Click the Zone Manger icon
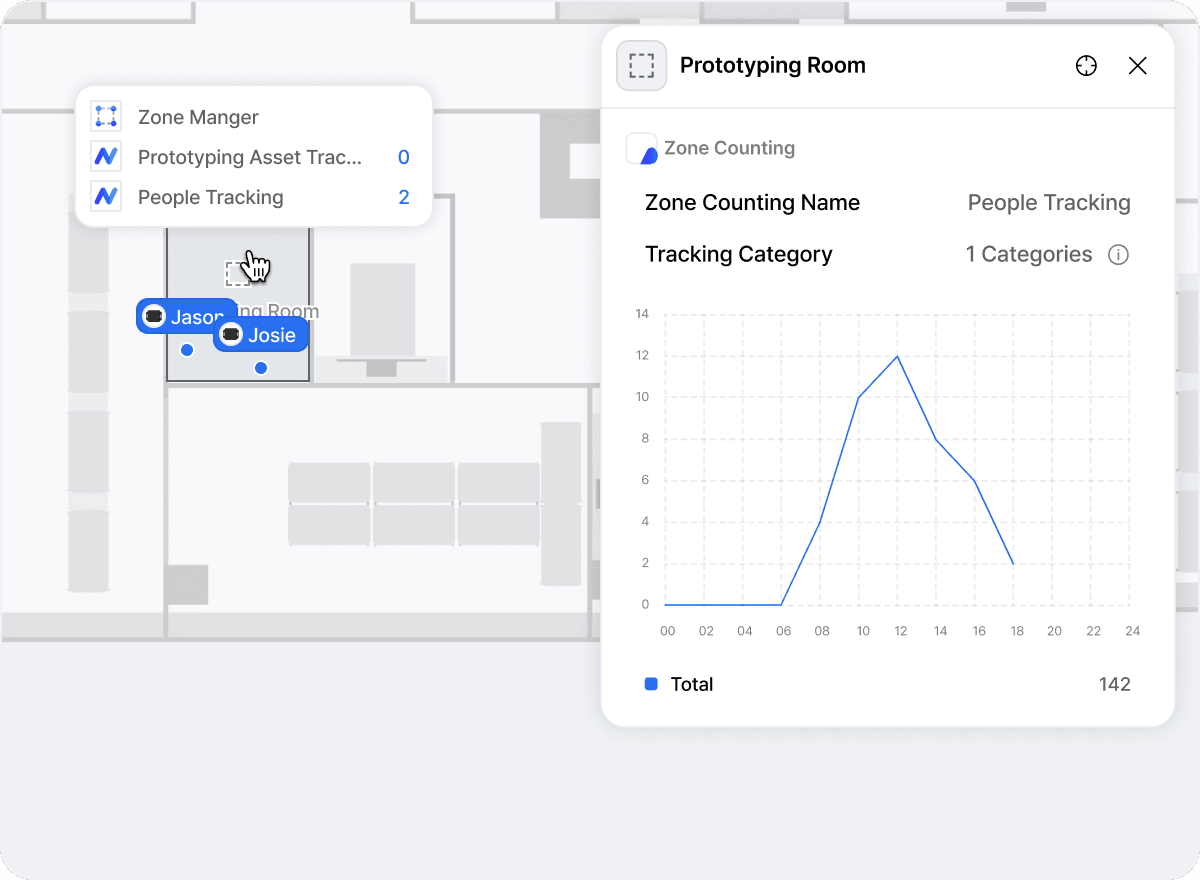This screenshot has width=1200, height=880. [106, 117]
